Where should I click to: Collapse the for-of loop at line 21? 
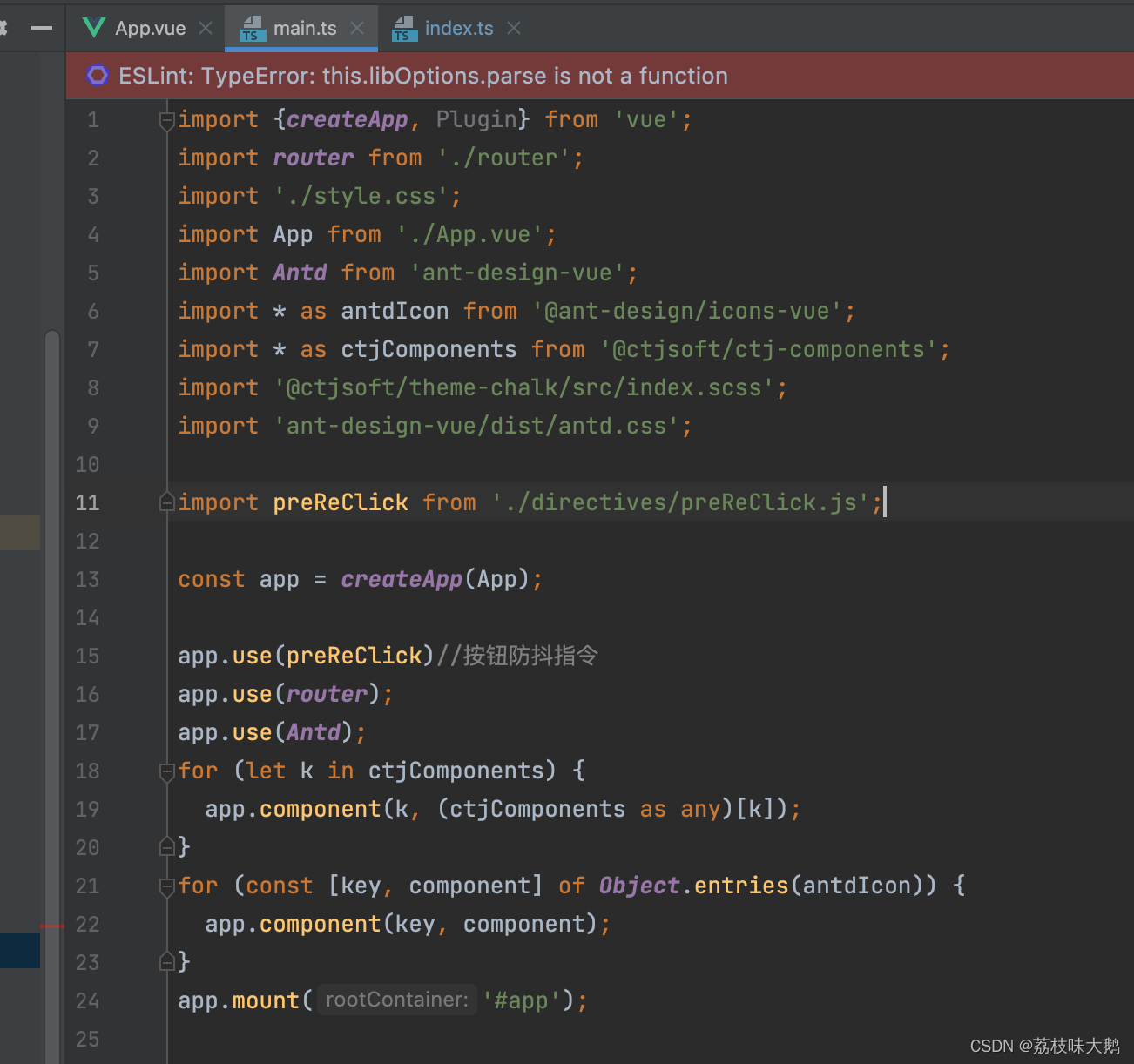click(x=166, y=886)
